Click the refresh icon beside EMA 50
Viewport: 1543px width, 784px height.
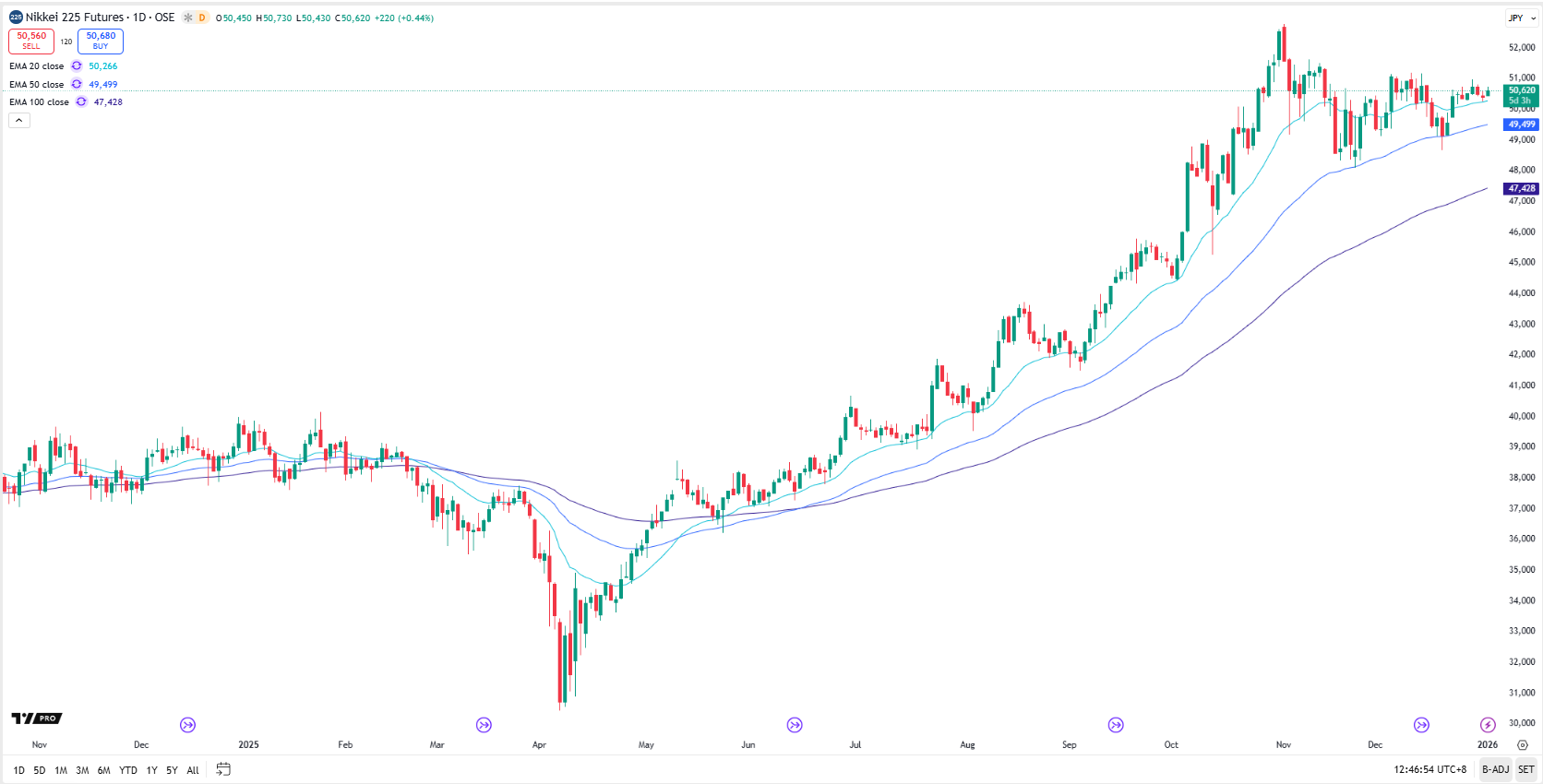pyautogui.click(x=77, y=84)
